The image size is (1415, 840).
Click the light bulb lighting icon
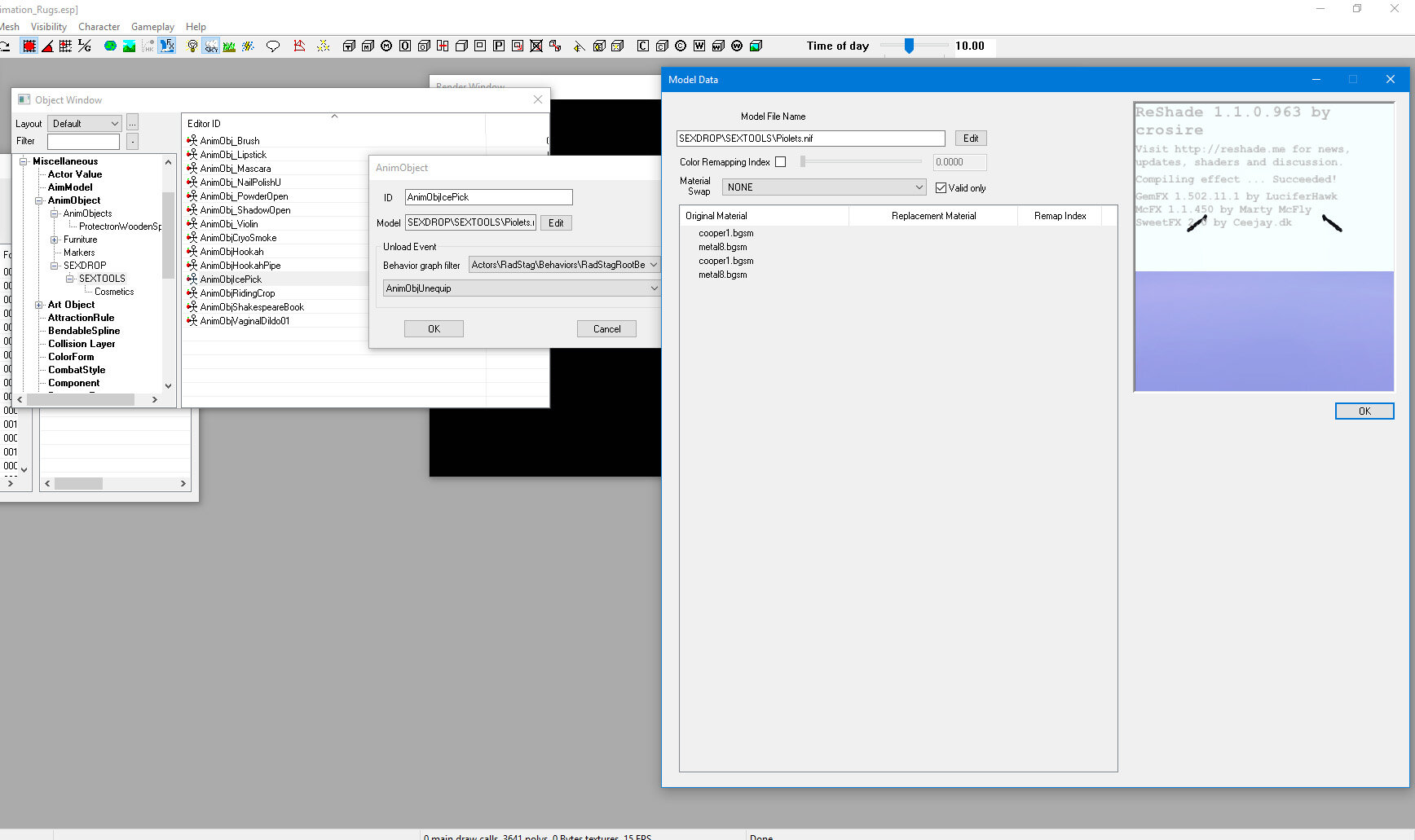click(x=192, y=46)
